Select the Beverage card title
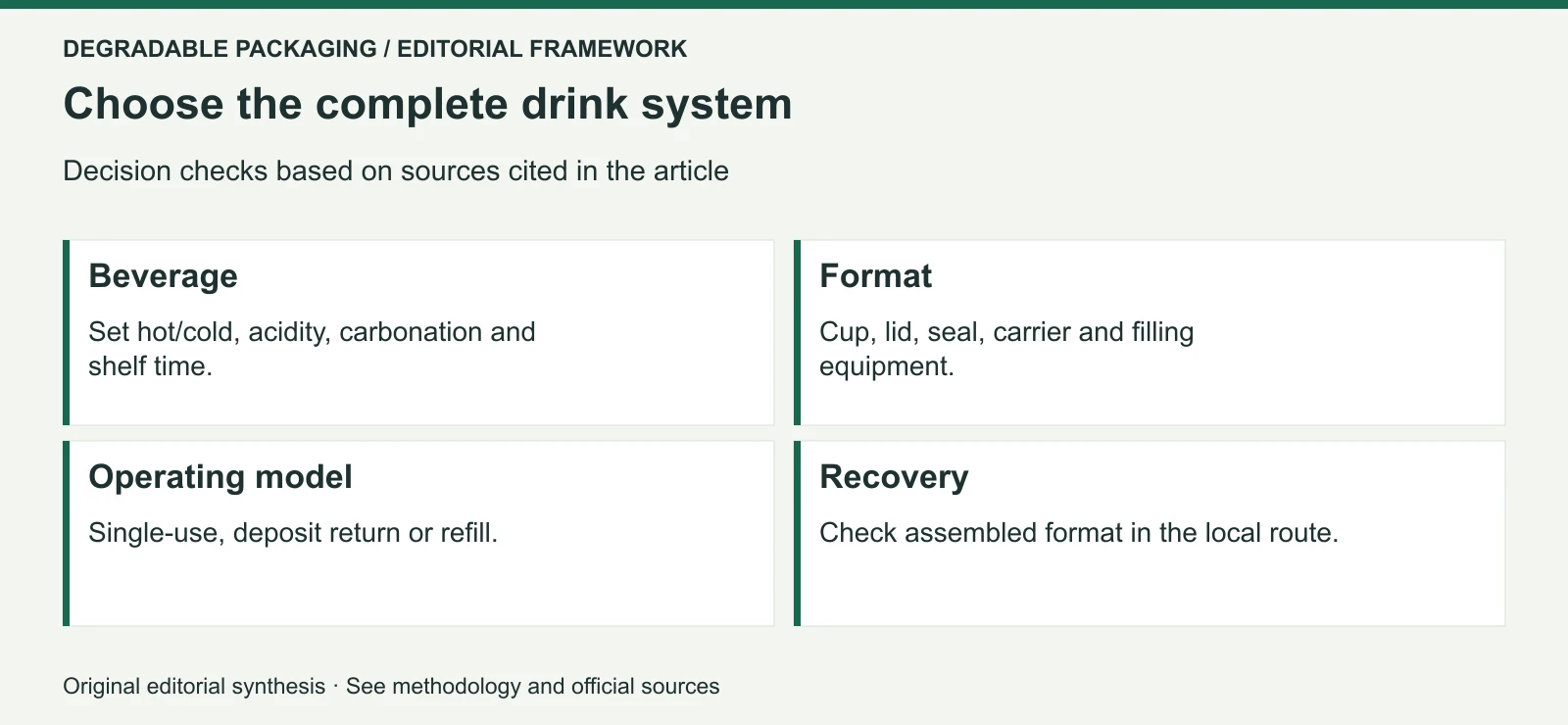This screenshot has height=725, width=1568. 164,276
